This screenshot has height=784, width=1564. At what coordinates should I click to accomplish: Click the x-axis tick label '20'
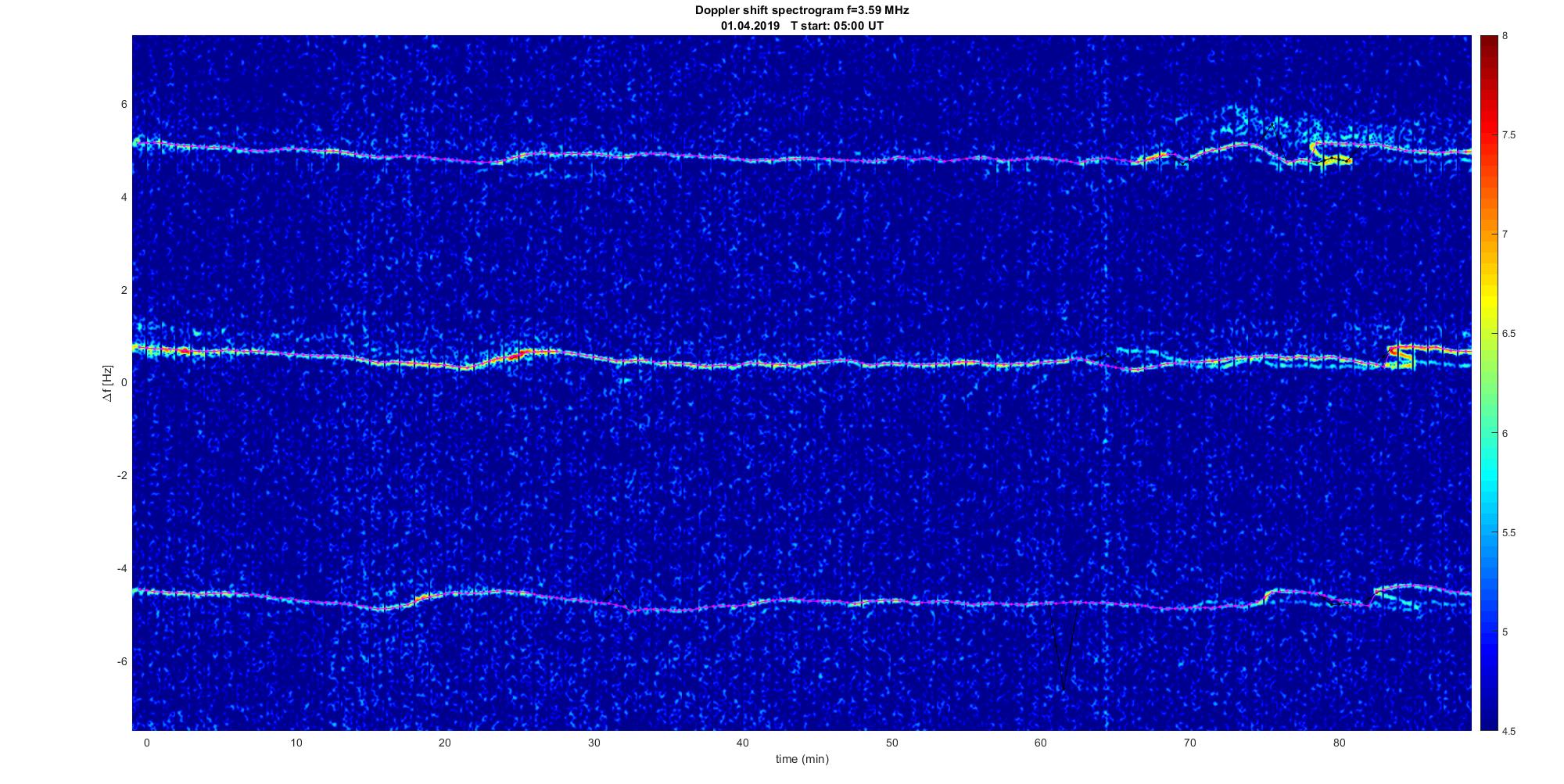[444, 743]
